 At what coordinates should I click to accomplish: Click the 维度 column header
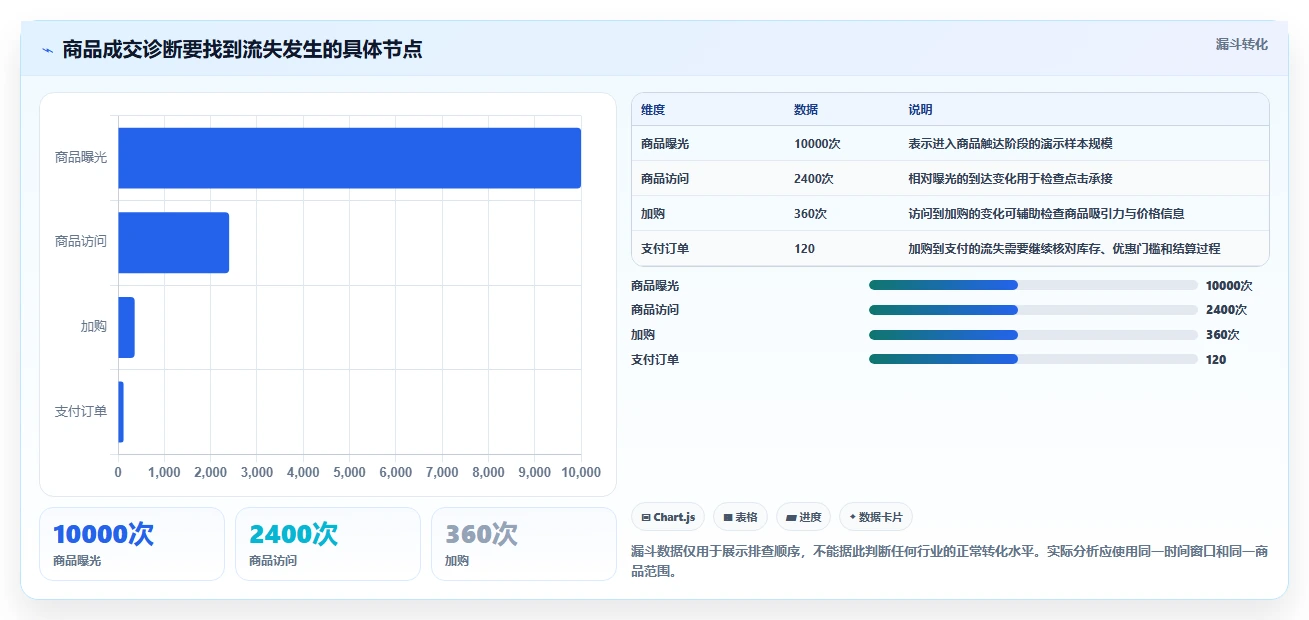click(653, 110)
